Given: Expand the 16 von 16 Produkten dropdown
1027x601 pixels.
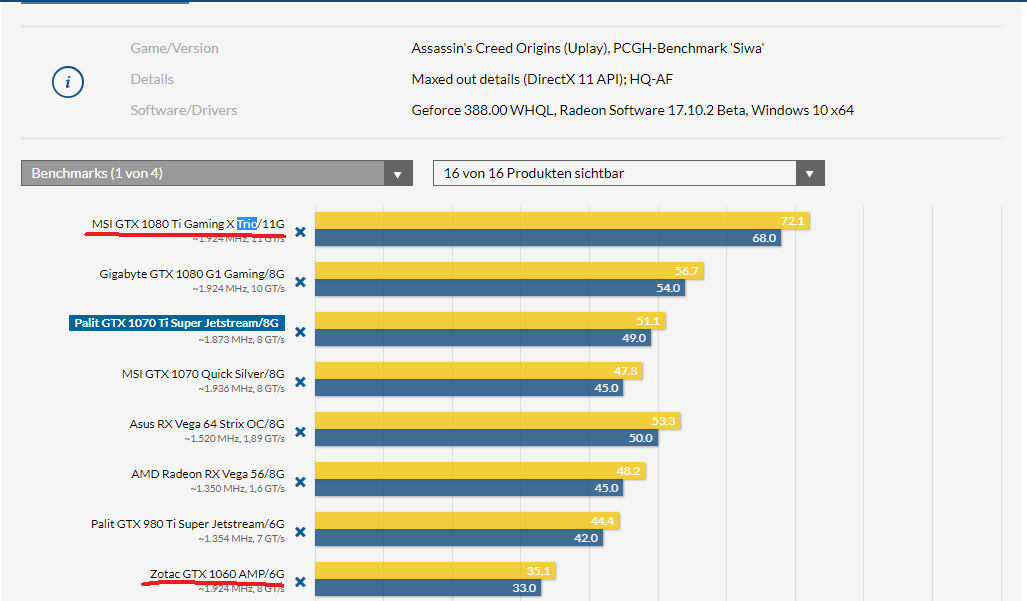Looking at the screenshot, I should pos(629,173).
